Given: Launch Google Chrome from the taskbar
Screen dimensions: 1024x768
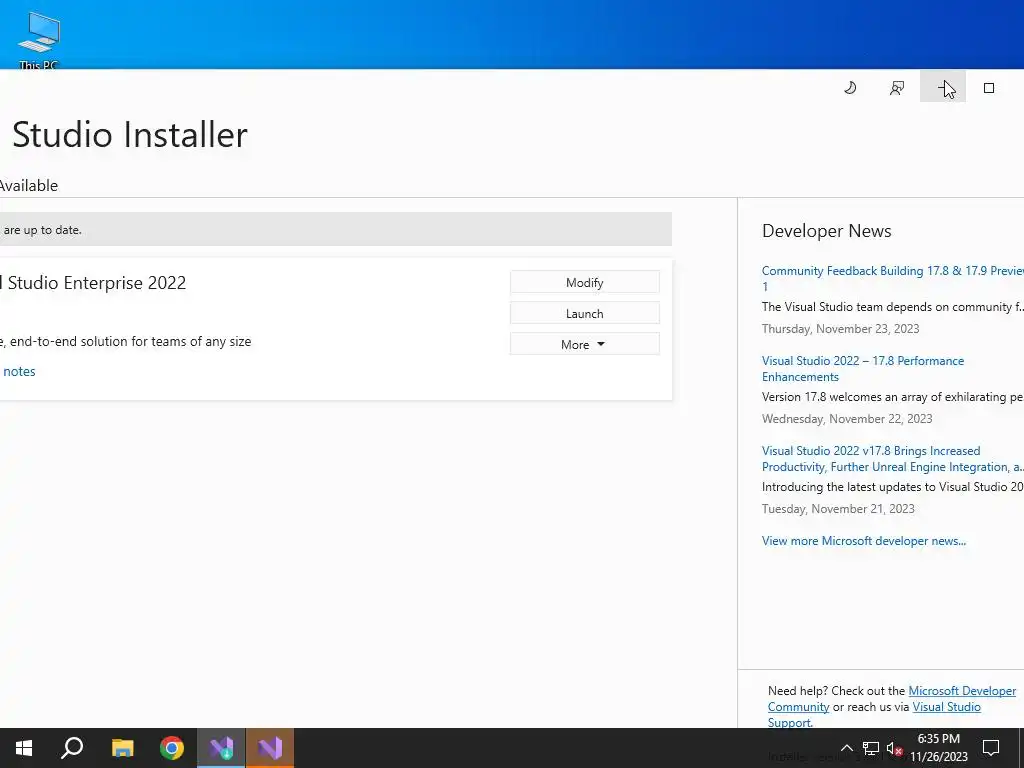Looking at the screenshot, I should (x=172, y=748).
